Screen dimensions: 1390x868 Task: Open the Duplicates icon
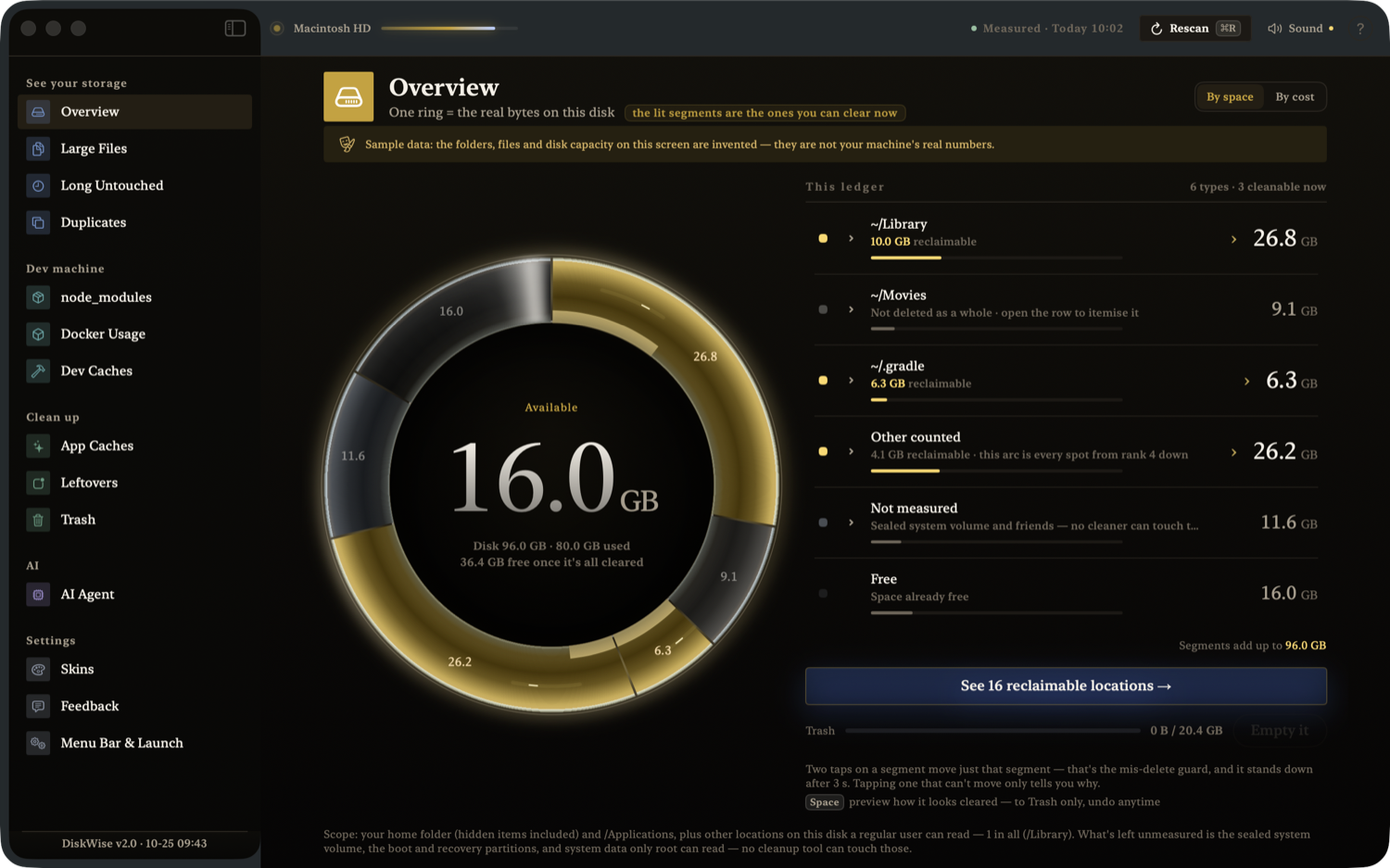click(38, 223)
